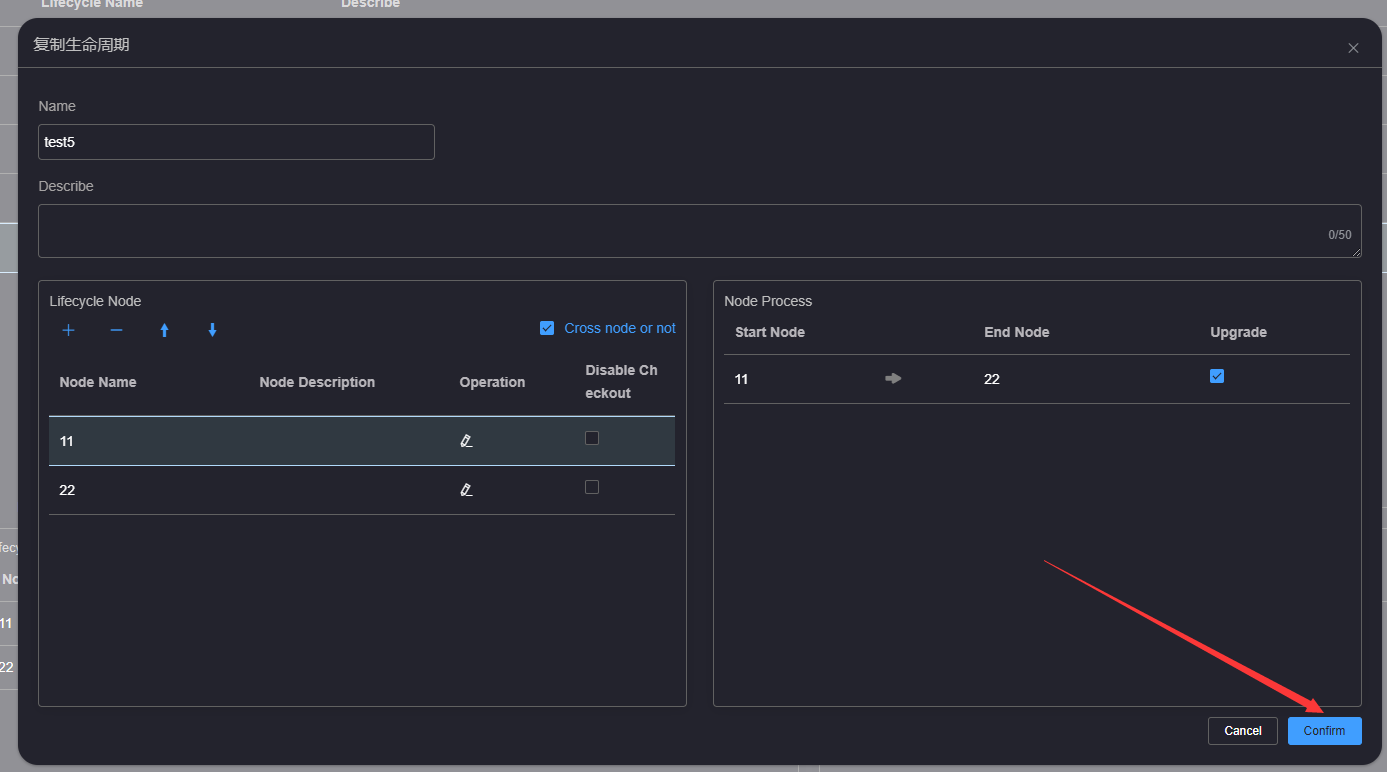Tick Disable Checkout for node 22
This screenshot has height=772, width=1387.
point(592,487)
